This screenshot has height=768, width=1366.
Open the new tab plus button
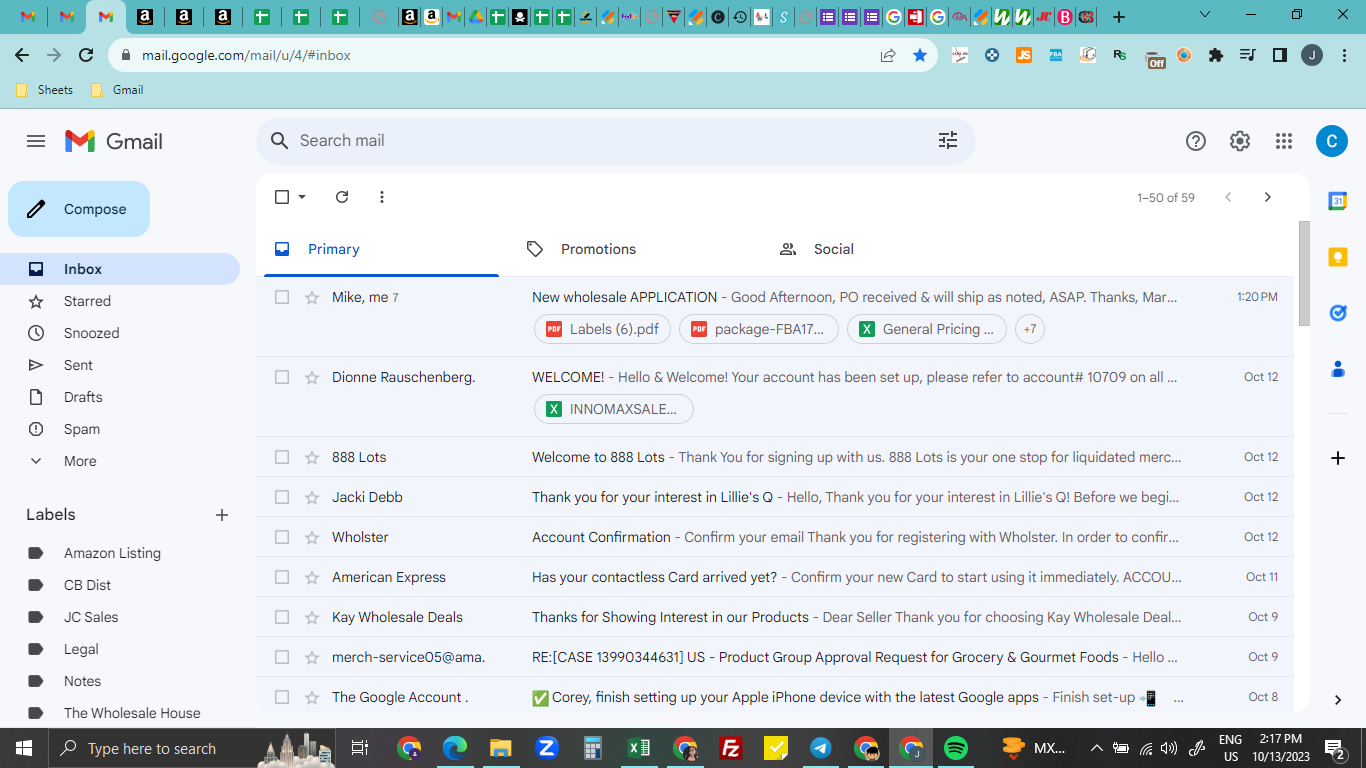[1119, 17]
